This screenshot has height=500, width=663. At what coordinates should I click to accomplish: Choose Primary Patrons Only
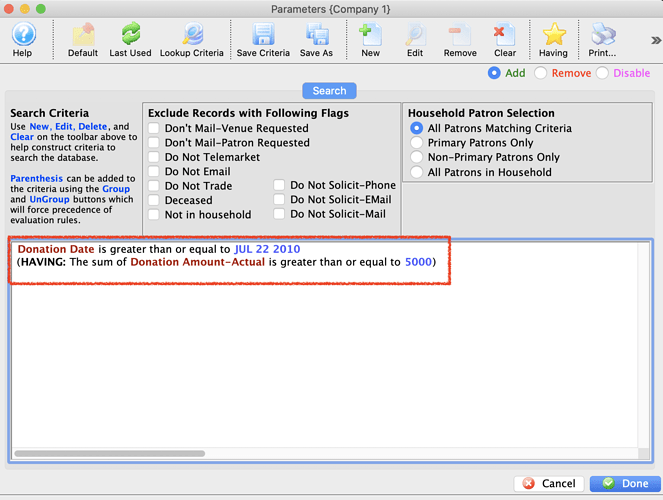pos(416,142)
